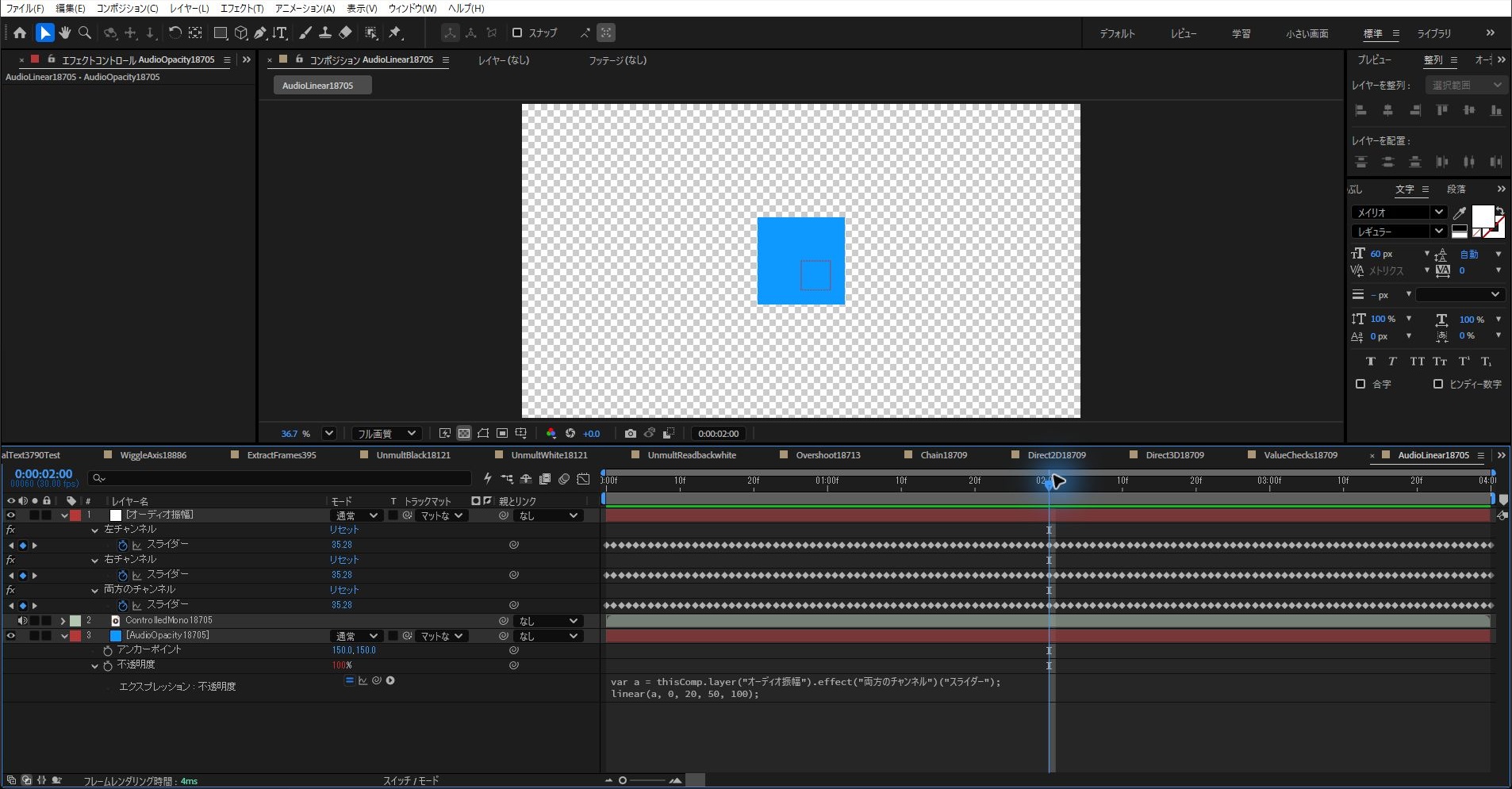
Task: Check the ヒンディー数字 checkbox
Action: coord(1438,384)
